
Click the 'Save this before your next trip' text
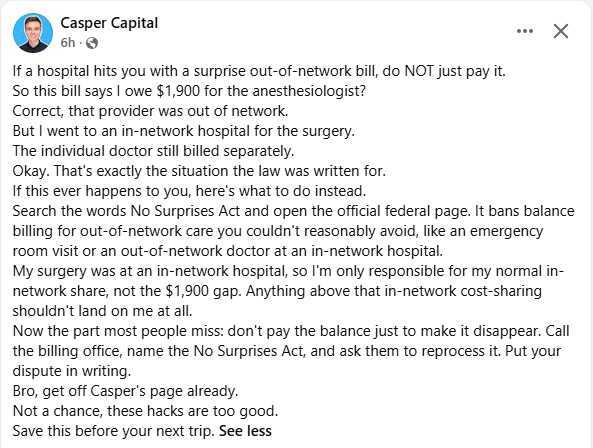click(x=114, y=431)
